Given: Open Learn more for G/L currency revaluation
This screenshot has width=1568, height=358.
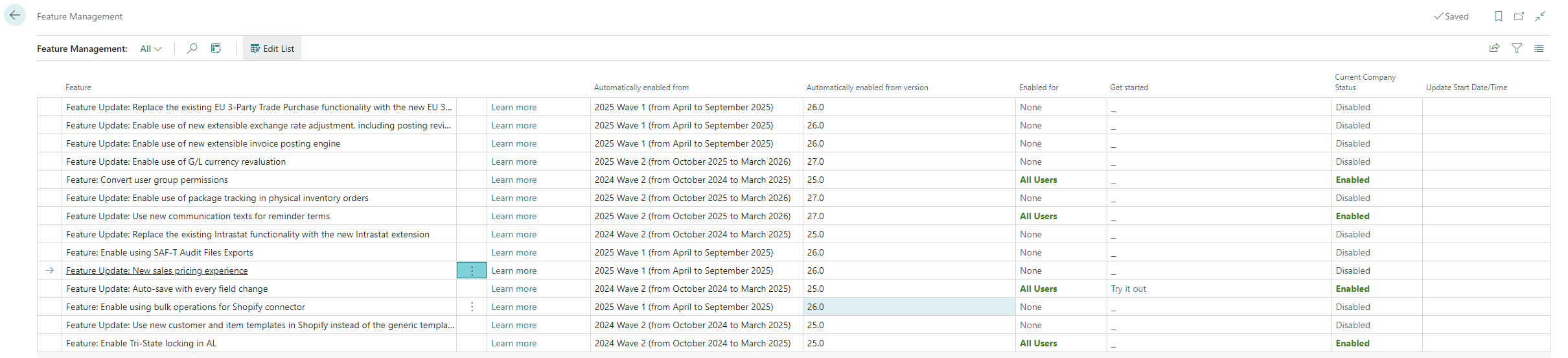Looking at the screenshot, I should [x=514, y=161].
